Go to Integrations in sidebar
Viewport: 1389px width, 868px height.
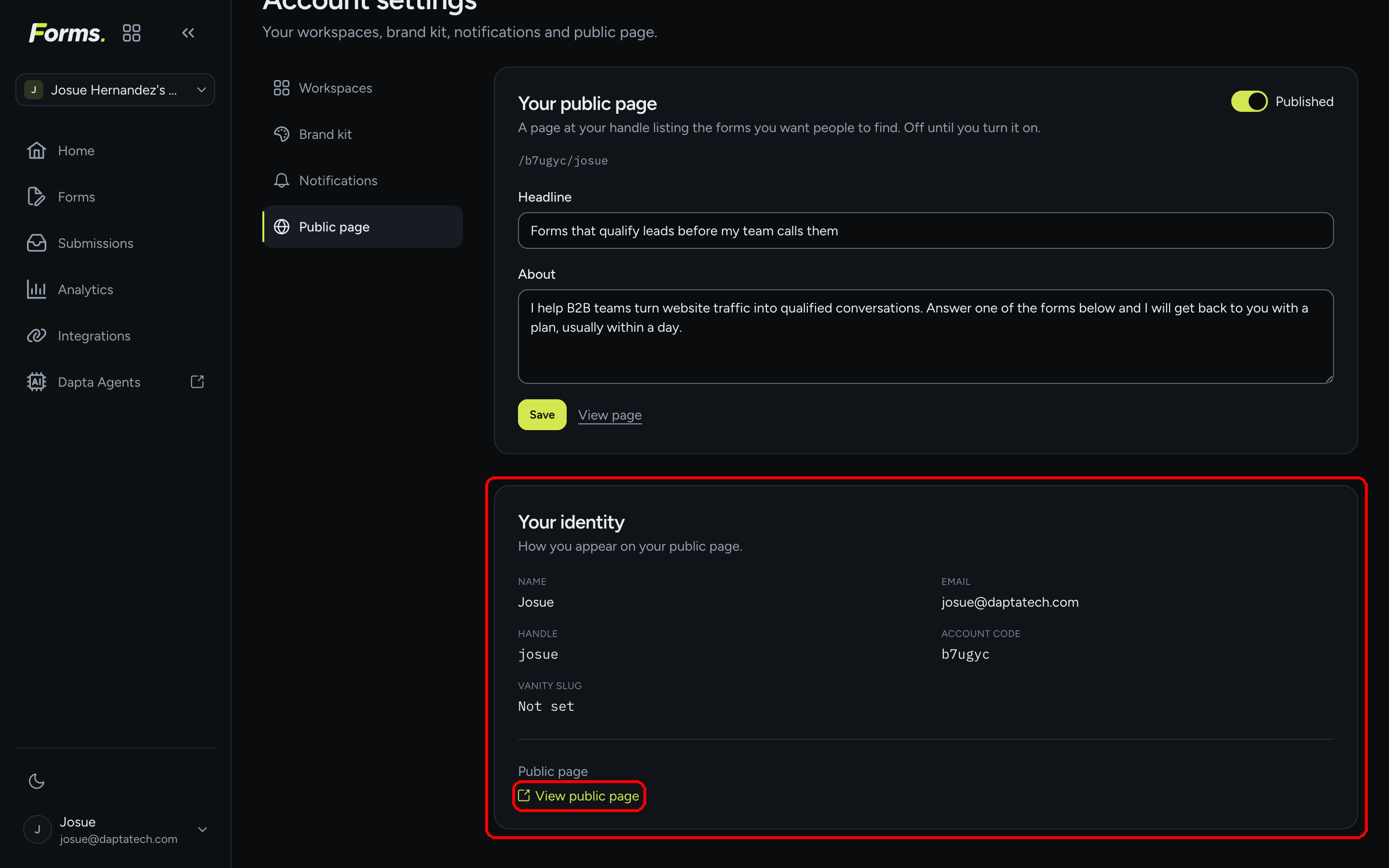click(x=115, y=336)
